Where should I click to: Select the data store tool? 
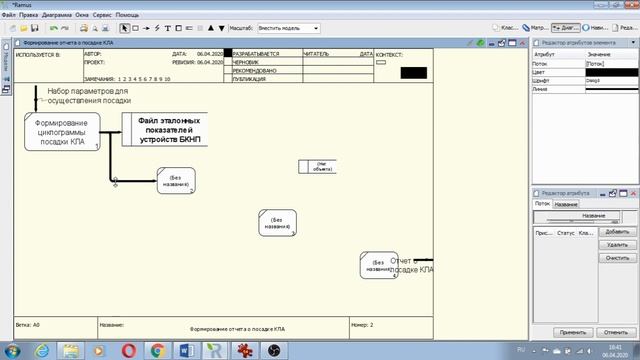click(189, 28)
